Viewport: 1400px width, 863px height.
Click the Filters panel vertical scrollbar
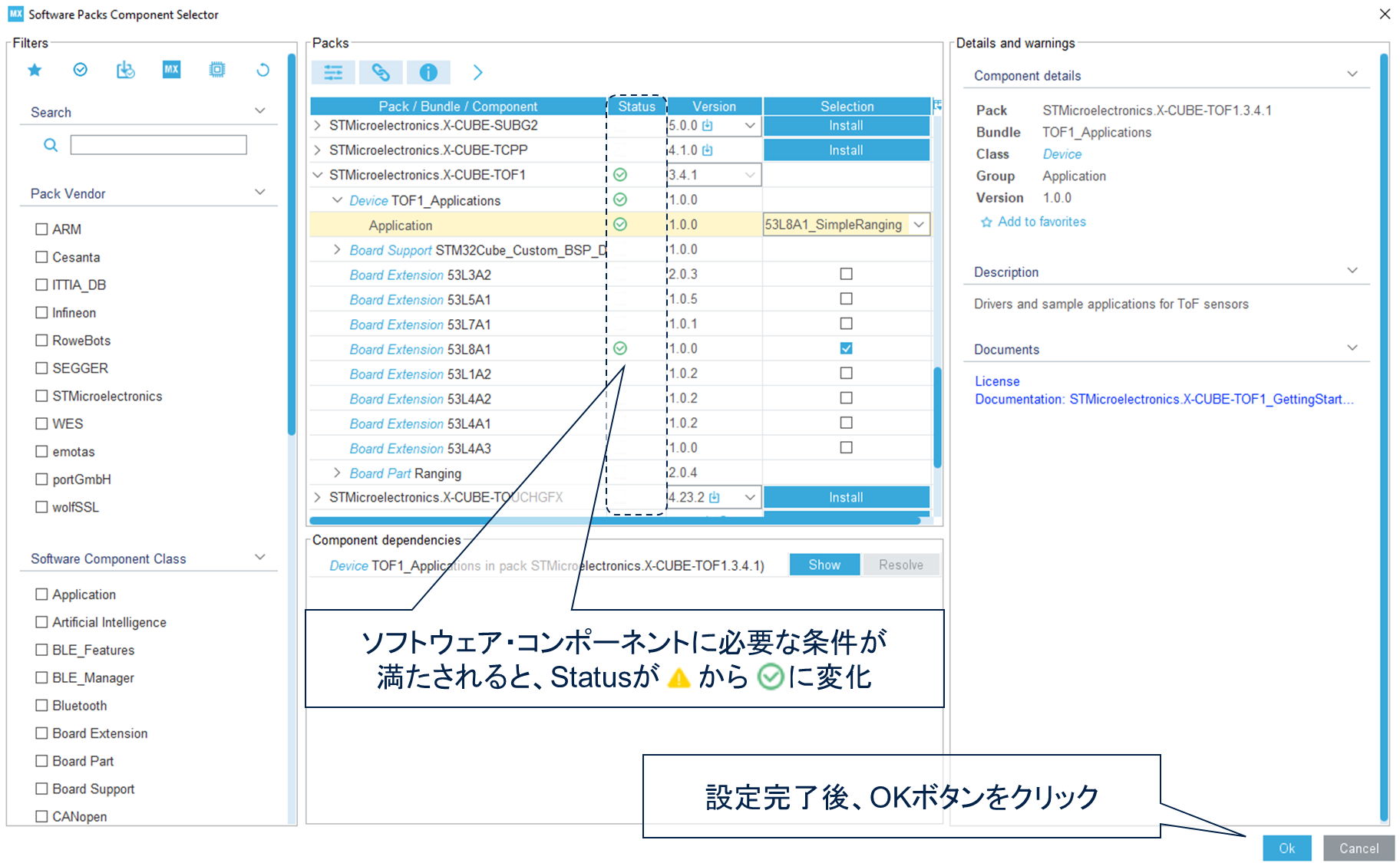[292, 244]
